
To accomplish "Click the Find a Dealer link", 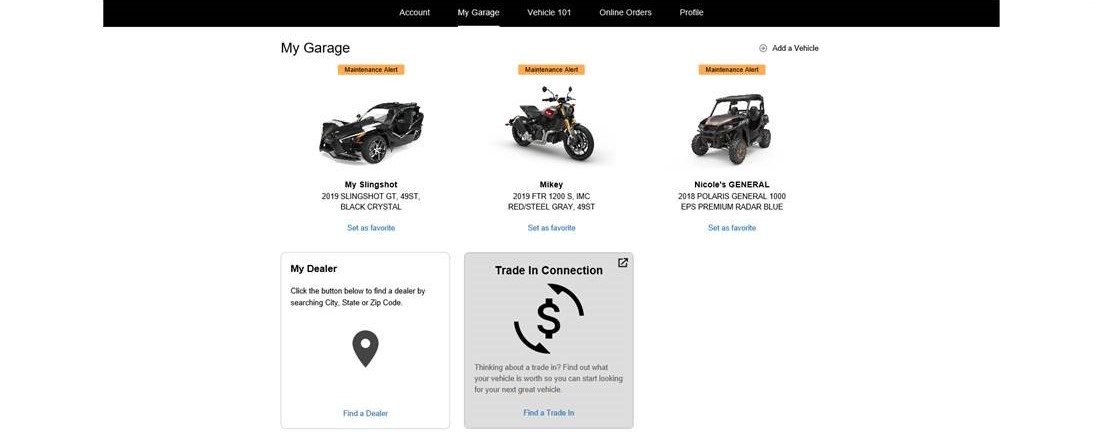I will 365,413.
